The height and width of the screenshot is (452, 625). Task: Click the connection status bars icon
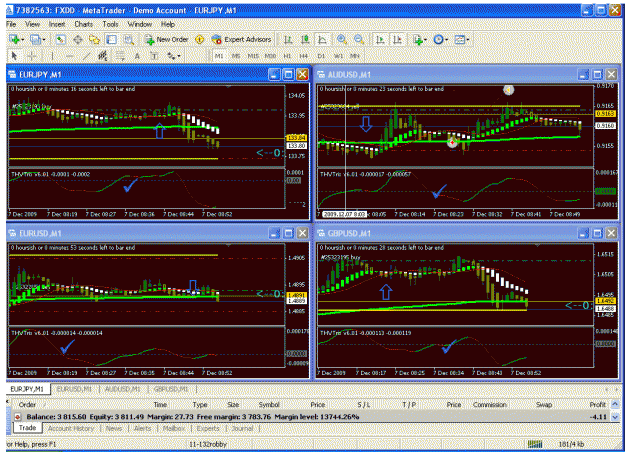[x=535, y=444]
